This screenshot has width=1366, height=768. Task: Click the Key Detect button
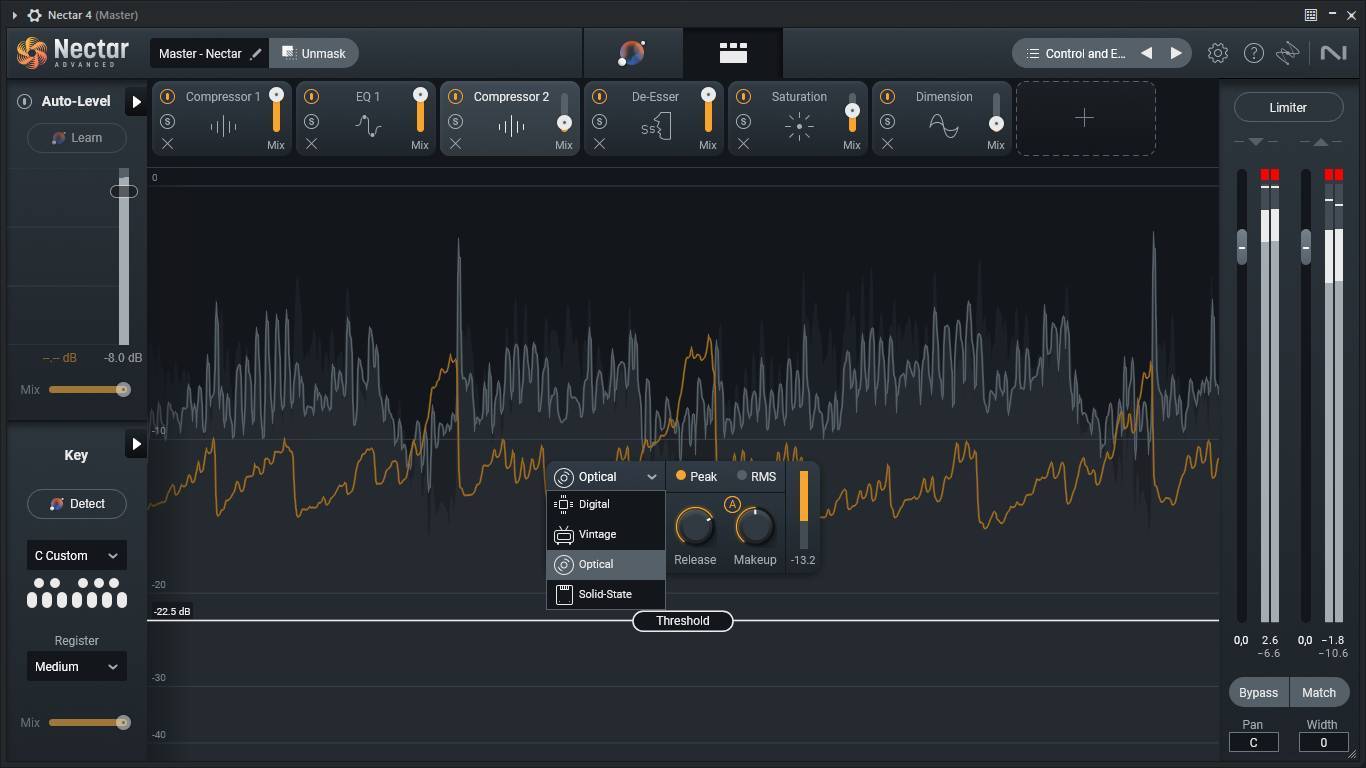77,504
